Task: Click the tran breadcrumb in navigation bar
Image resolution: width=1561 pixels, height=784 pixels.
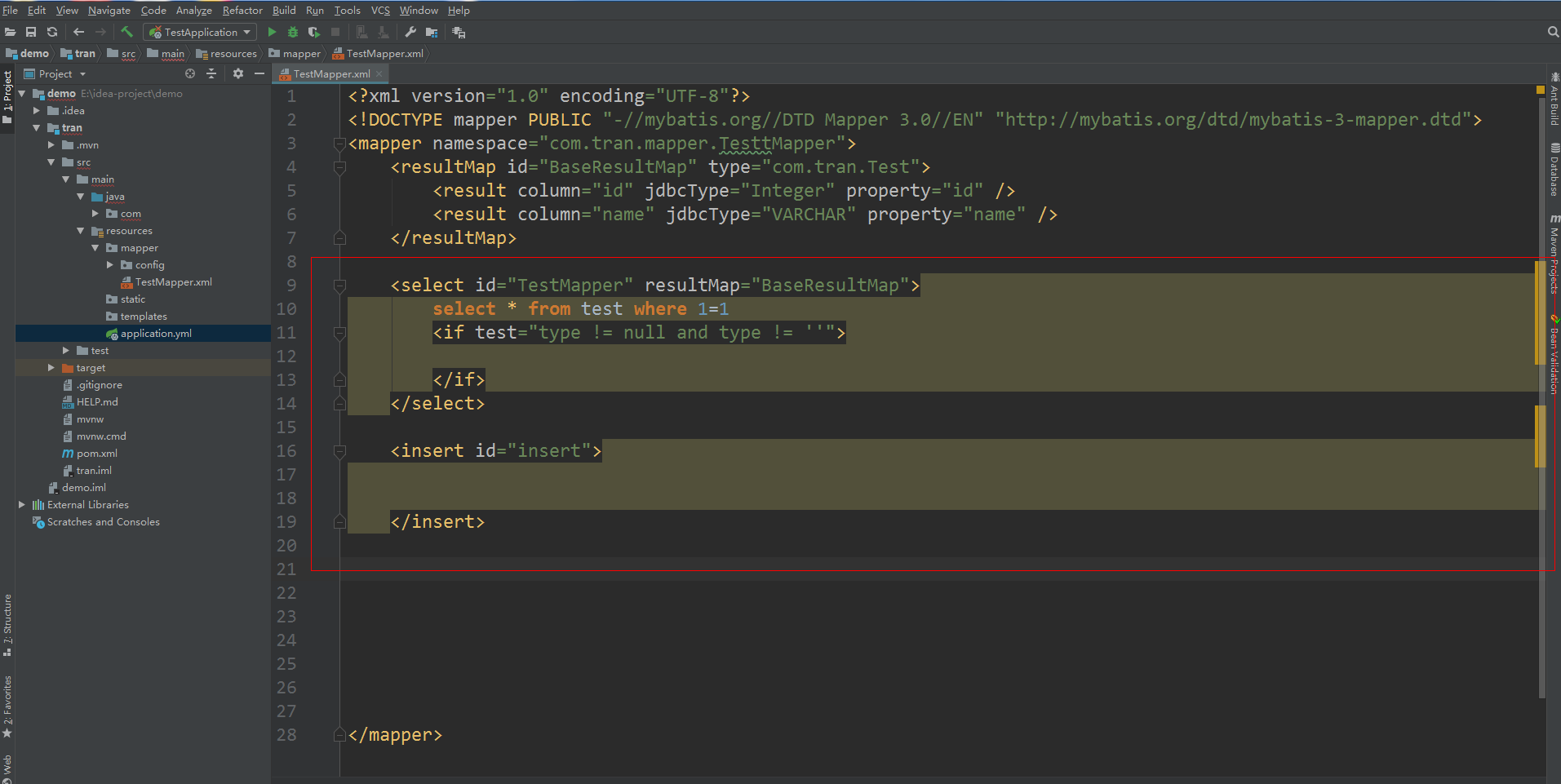Action: 78,54
